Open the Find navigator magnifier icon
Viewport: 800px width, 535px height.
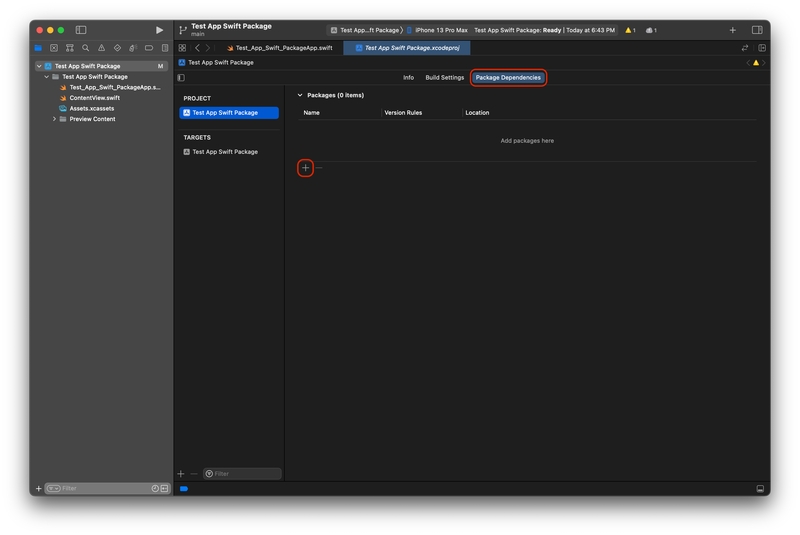pos(85,48)
